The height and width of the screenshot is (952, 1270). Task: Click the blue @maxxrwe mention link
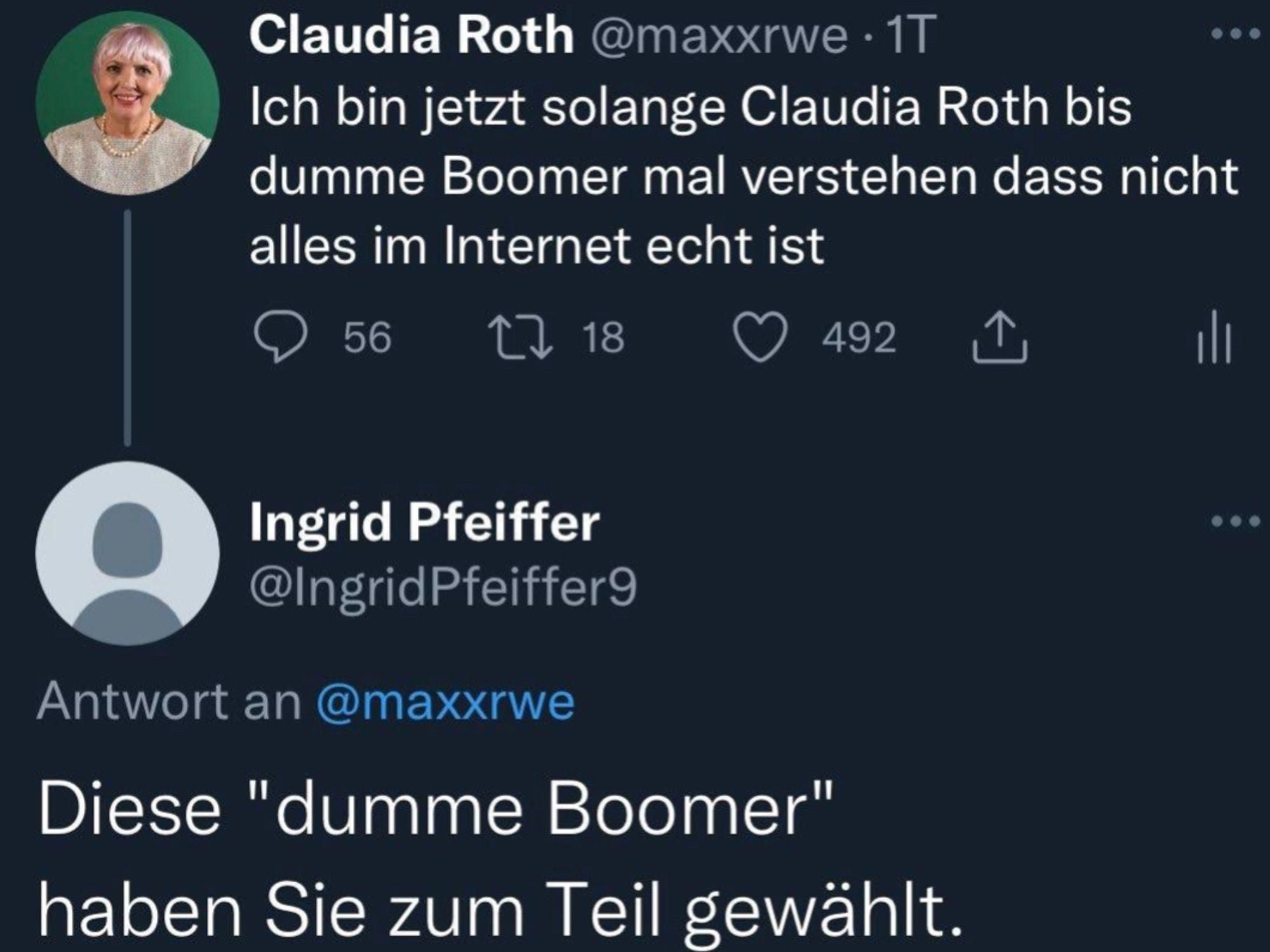coord(446,702)
